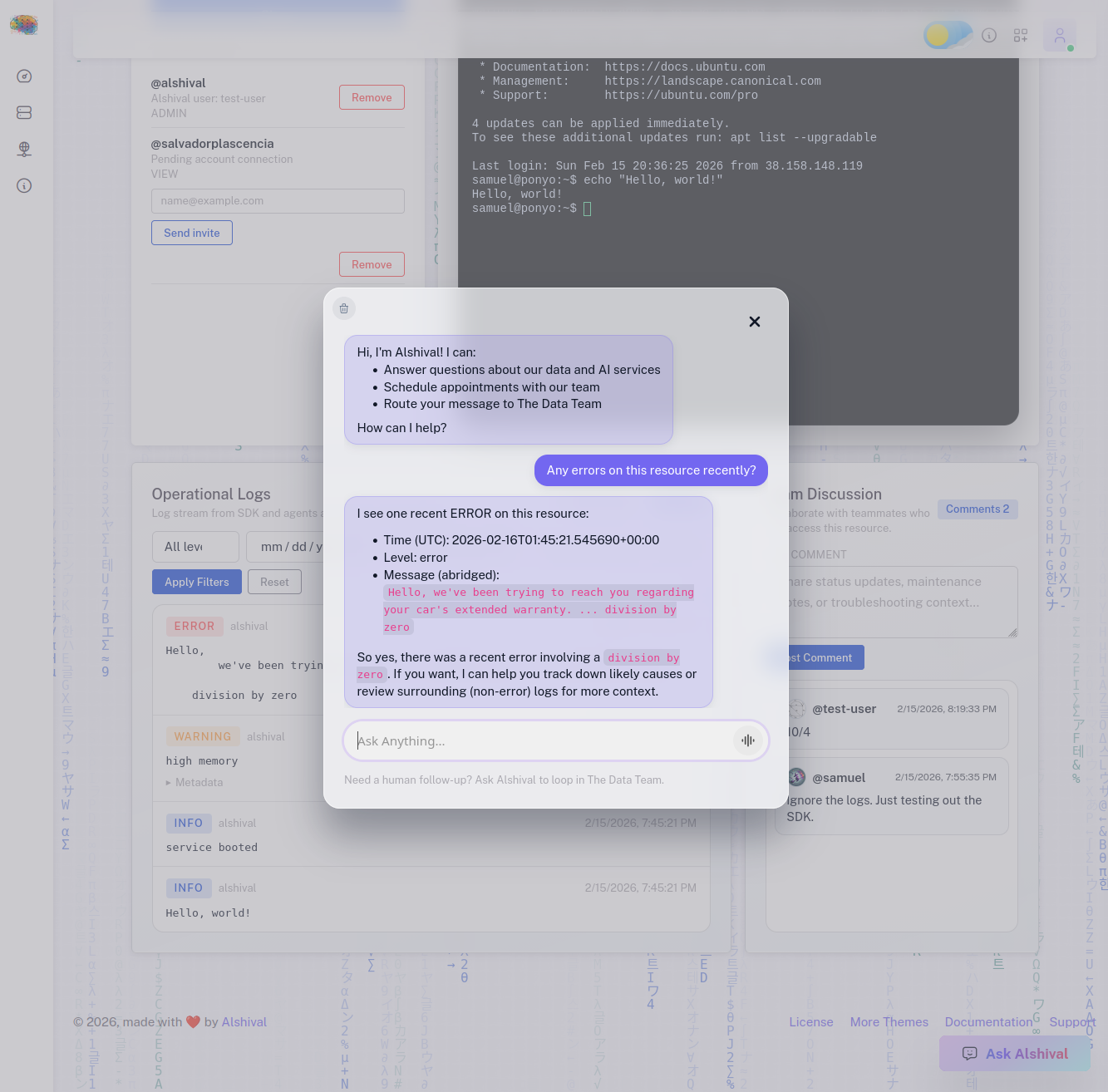Viewport: 1108px width, 1092px height.
Task: Open the More Themes footer link
Action: coord(889,1022)
